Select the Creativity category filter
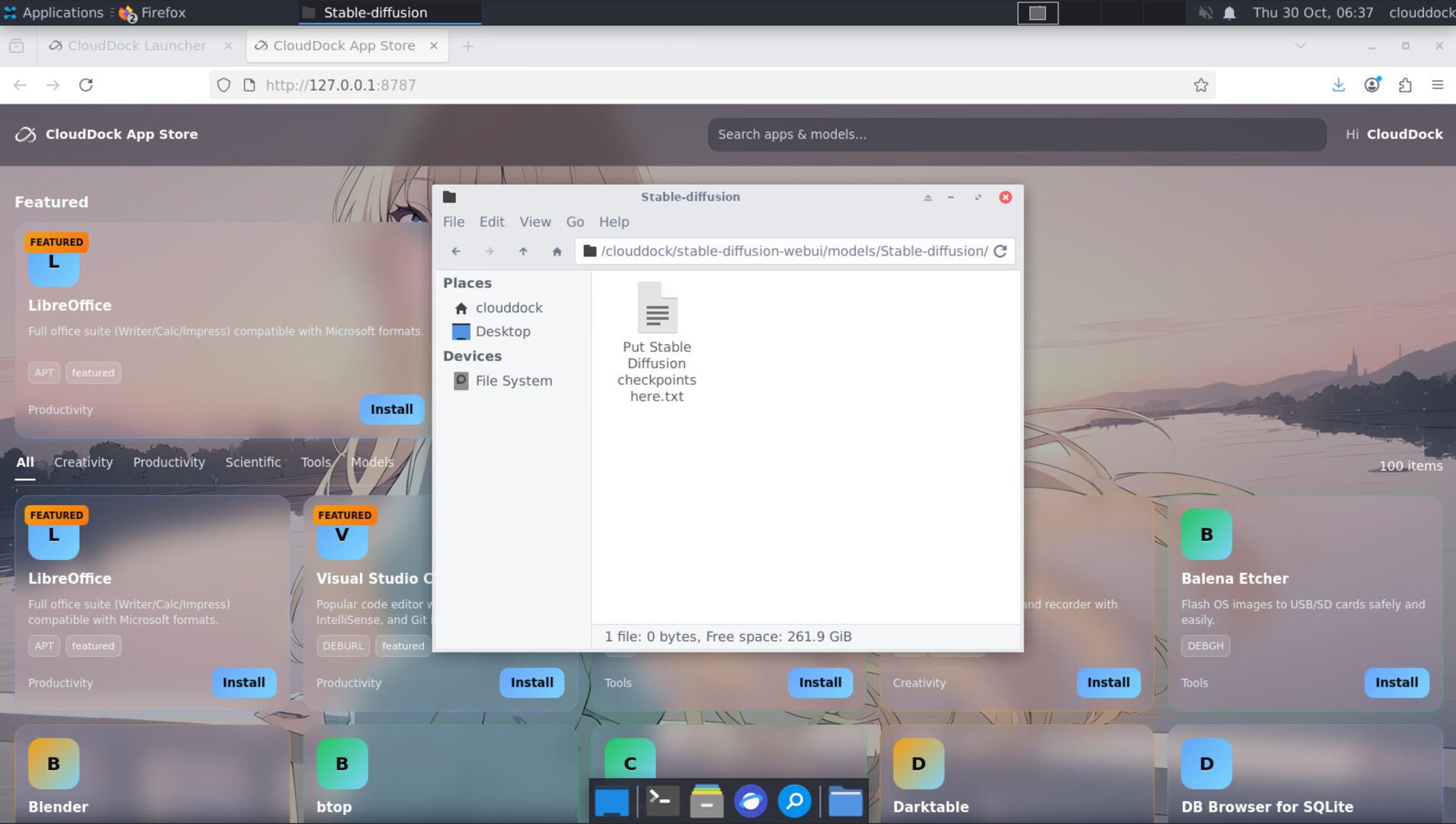Viewport: 1456px width, 824px height. click(83, 462)
